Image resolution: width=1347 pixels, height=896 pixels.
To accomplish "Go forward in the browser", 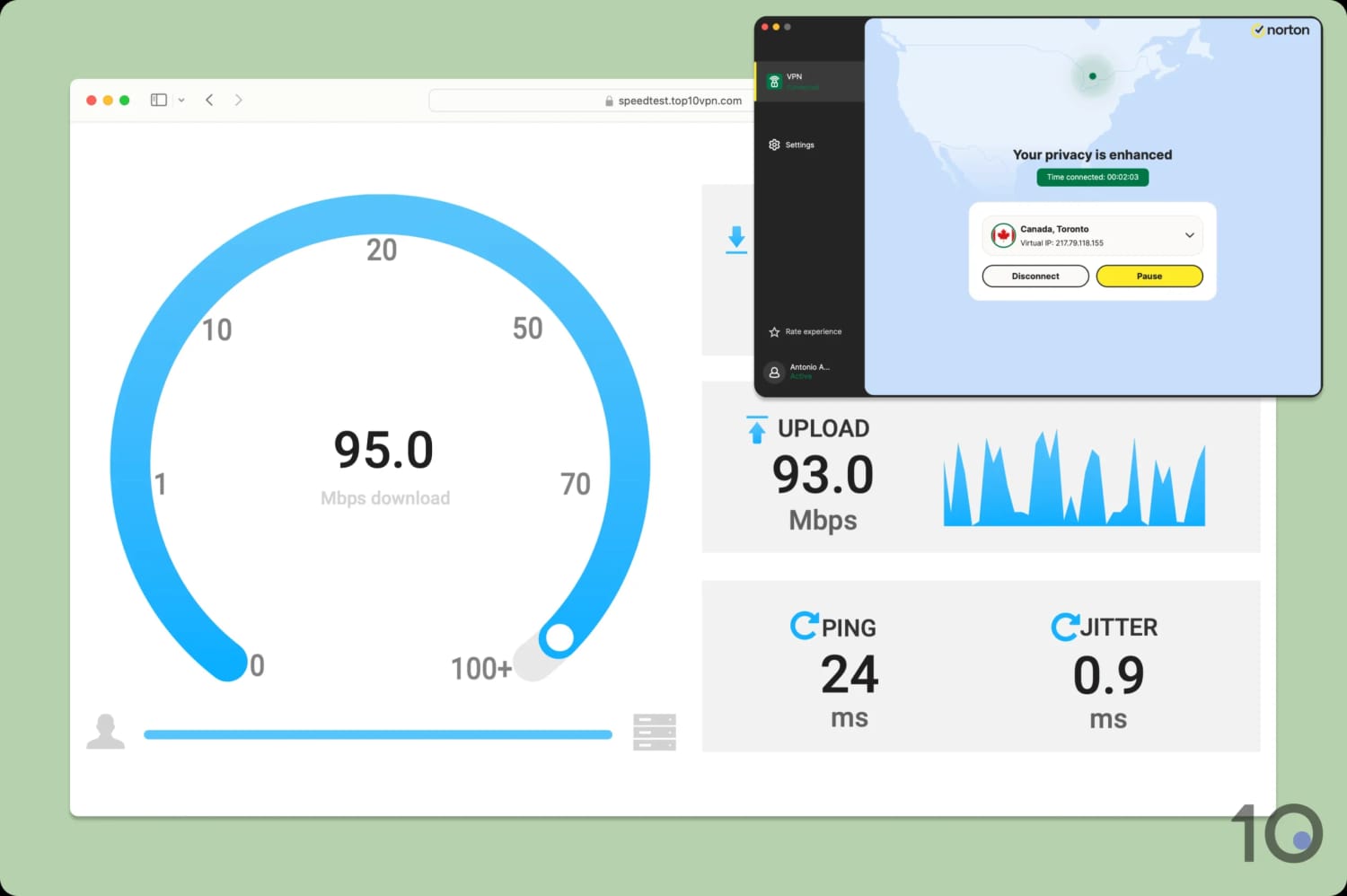I will click(x=238, y=100).
